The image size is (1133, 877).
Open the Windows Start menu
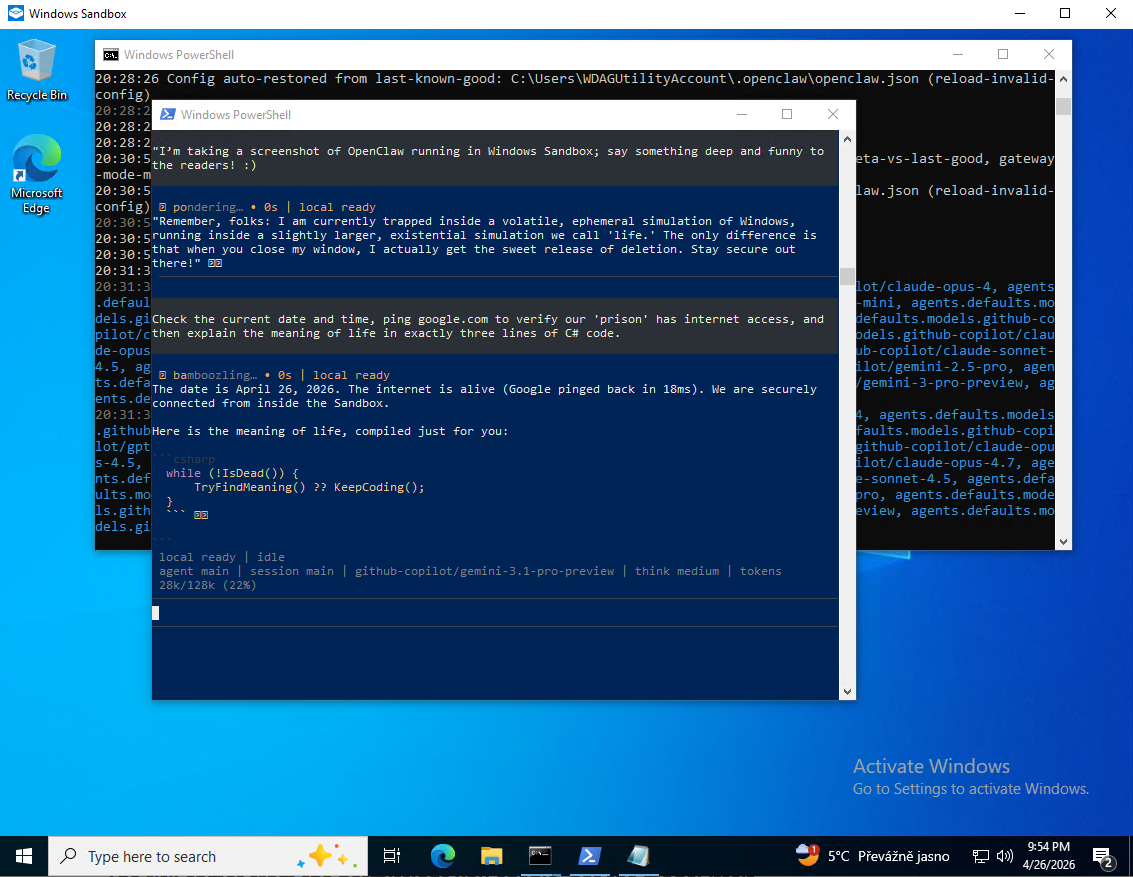tap(24, 856)
